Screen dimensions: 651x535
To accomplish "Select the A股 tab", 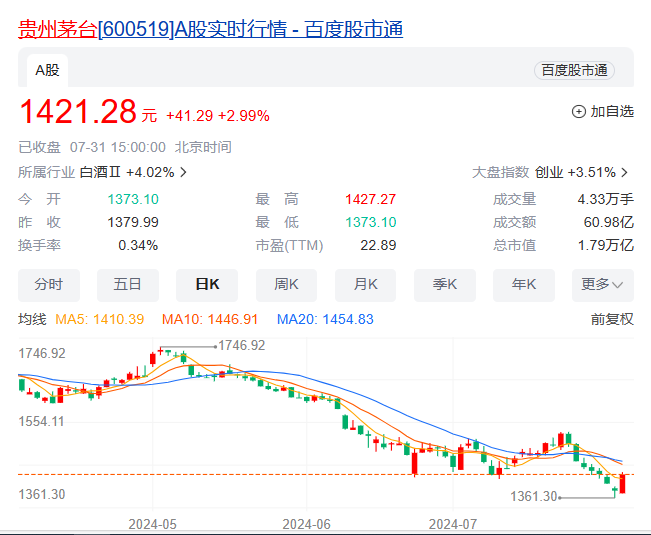I will [x=47, y=70].
